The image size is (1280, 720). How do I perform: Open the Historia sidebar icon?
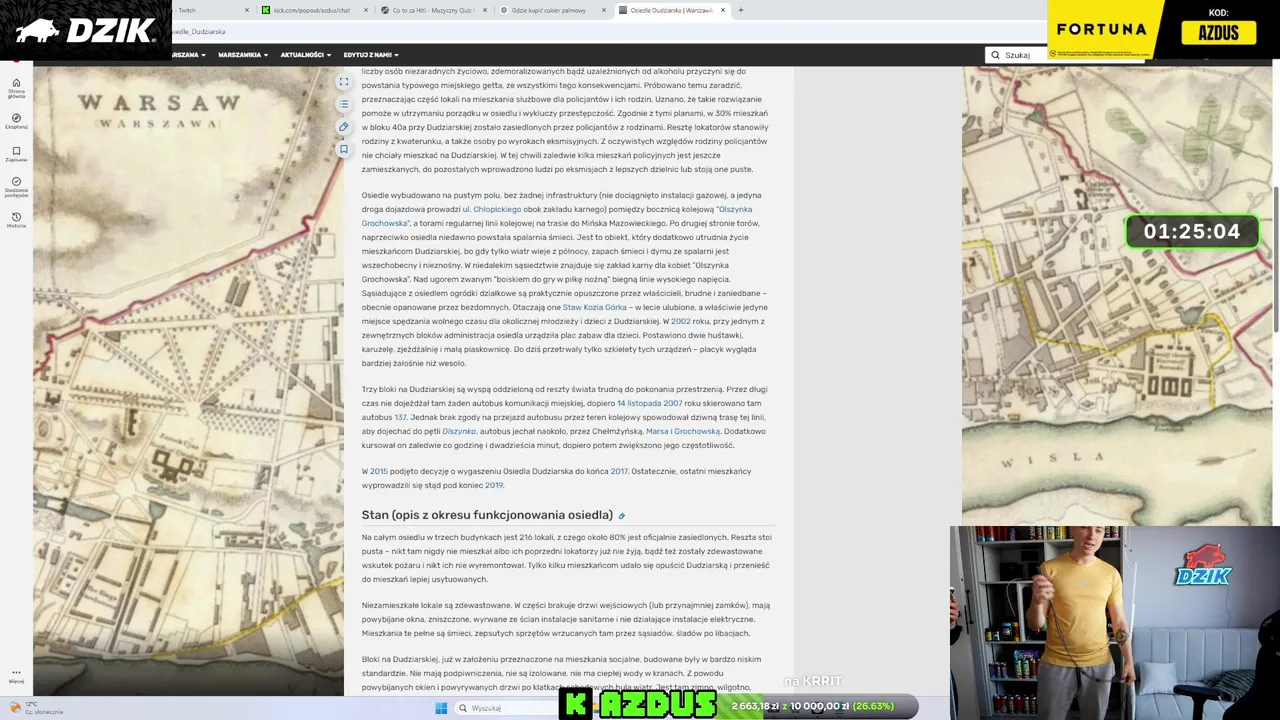[x=16, y=220]
